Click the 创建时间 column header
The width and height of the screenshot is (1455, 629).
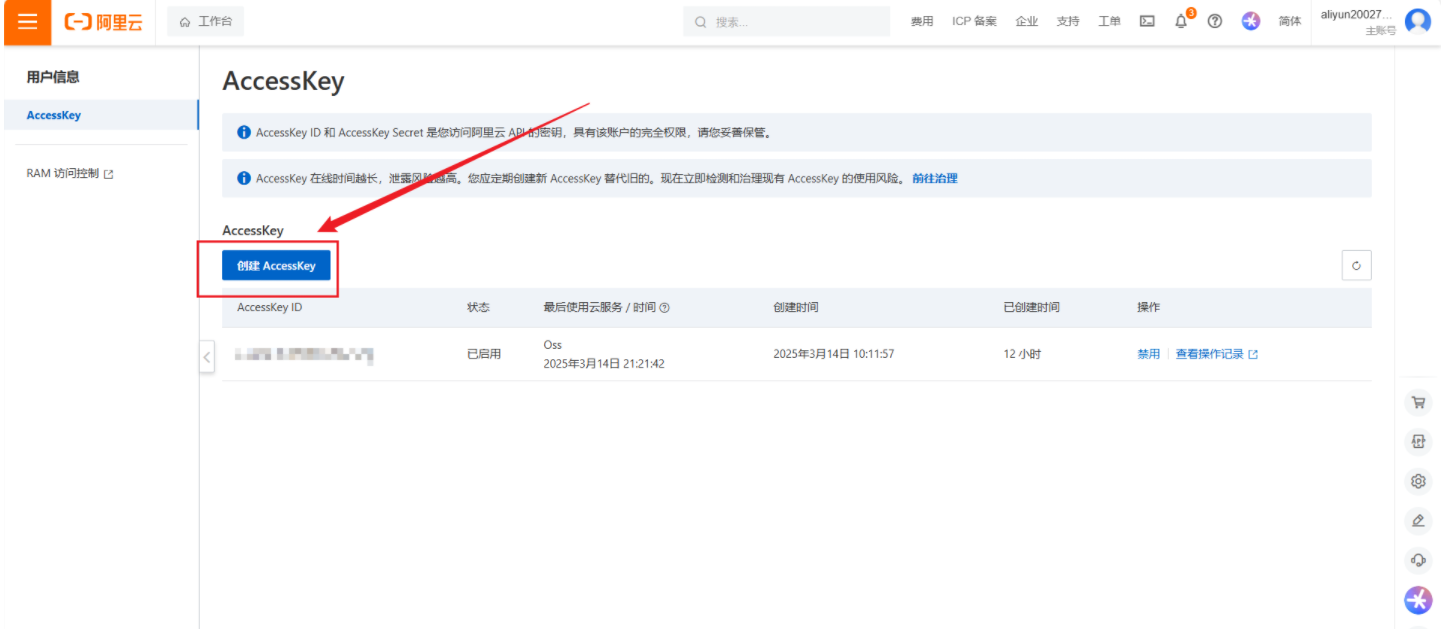point(796,308)
